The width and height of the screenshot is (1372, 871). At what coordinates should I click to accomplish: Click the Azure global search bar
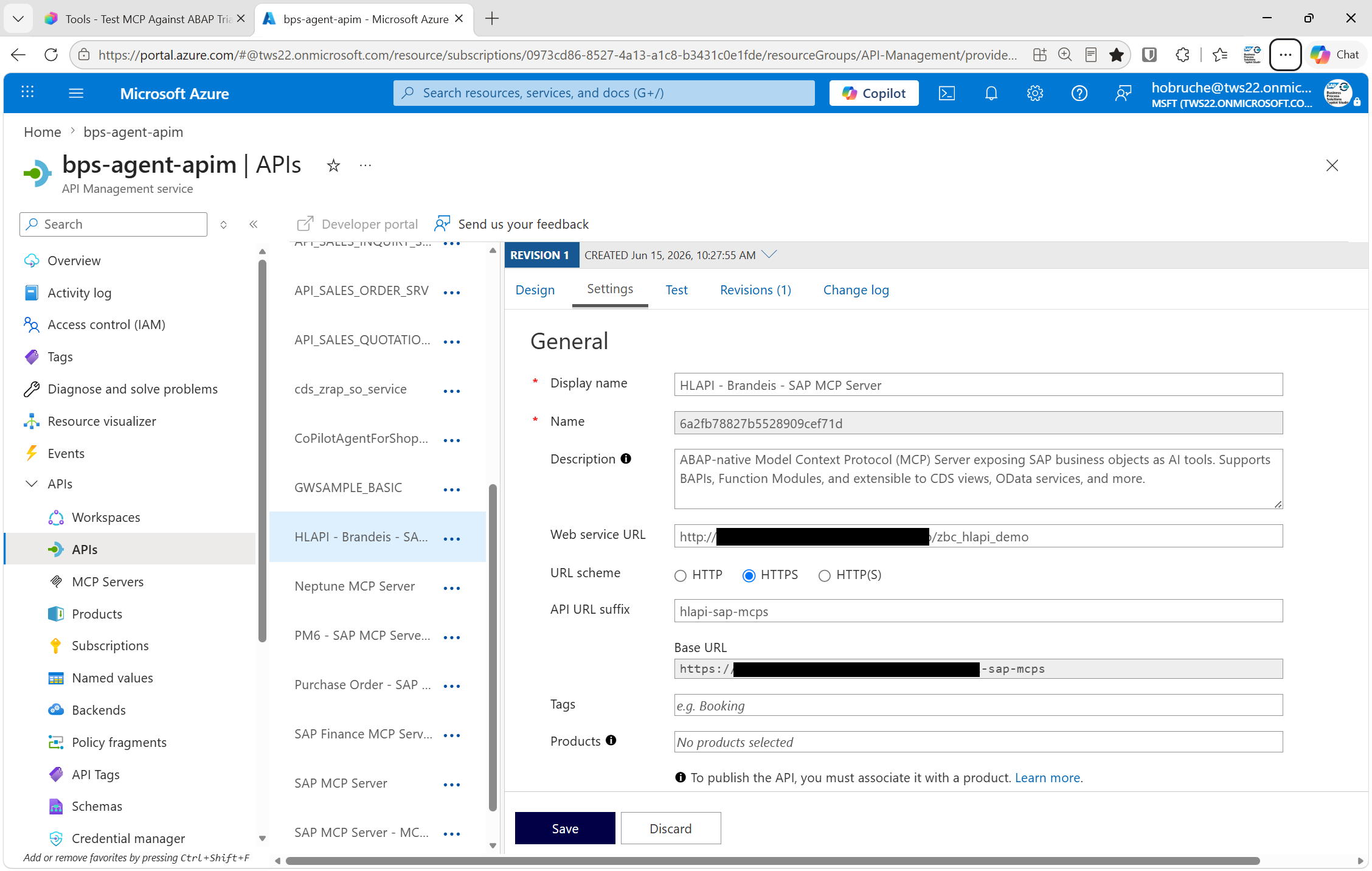[604, 93]
